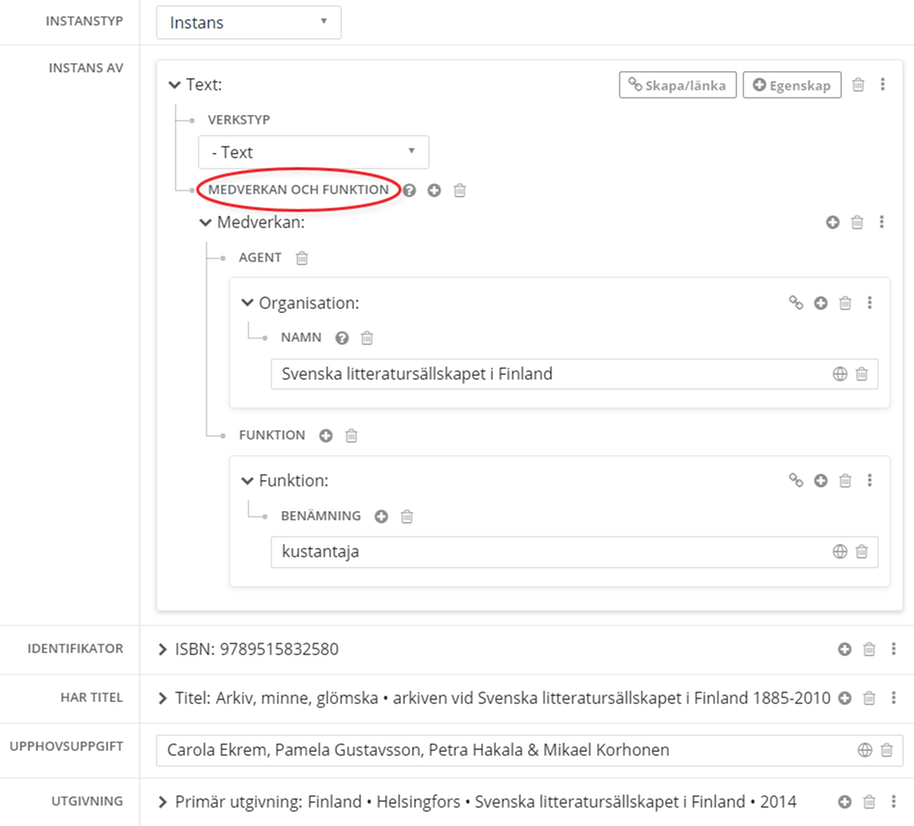The height and width of the screenshot is (826, 914).
Task: Click globe icon next to kustantaja value
Action: coord(840,552)
